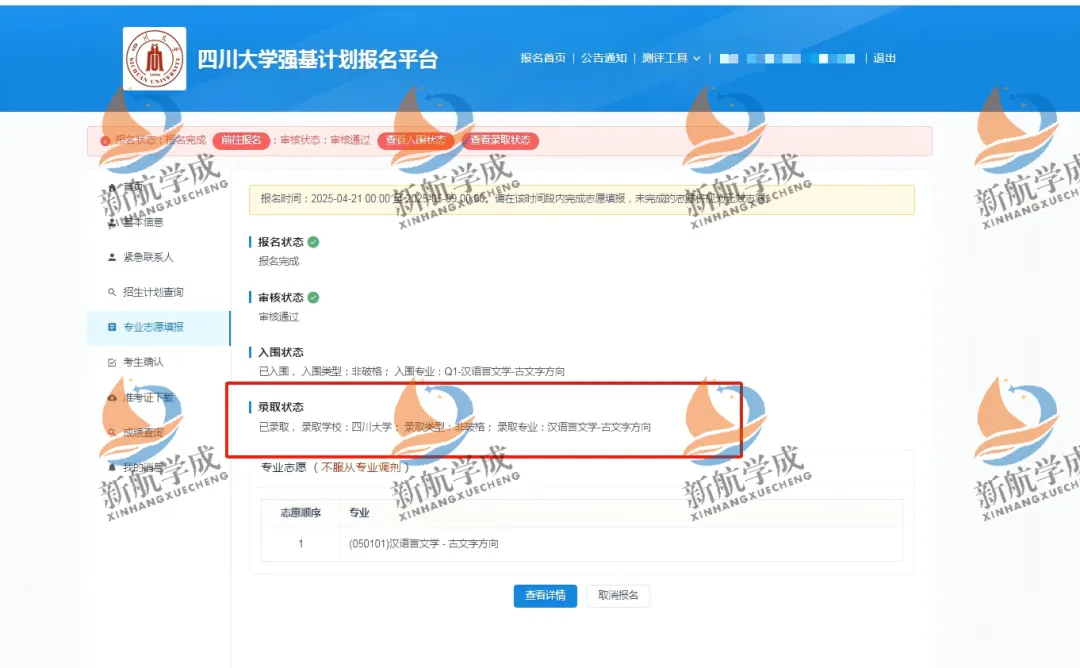Click the green check beside 报名状态 heading
The height and width of the screenshot is (668, 1080).
pos(313,242)
